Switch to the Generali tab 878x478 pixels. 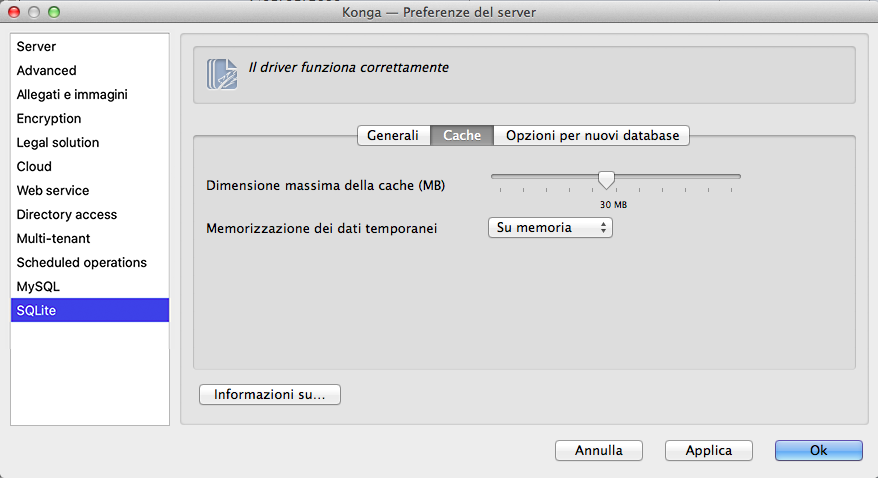393,135
